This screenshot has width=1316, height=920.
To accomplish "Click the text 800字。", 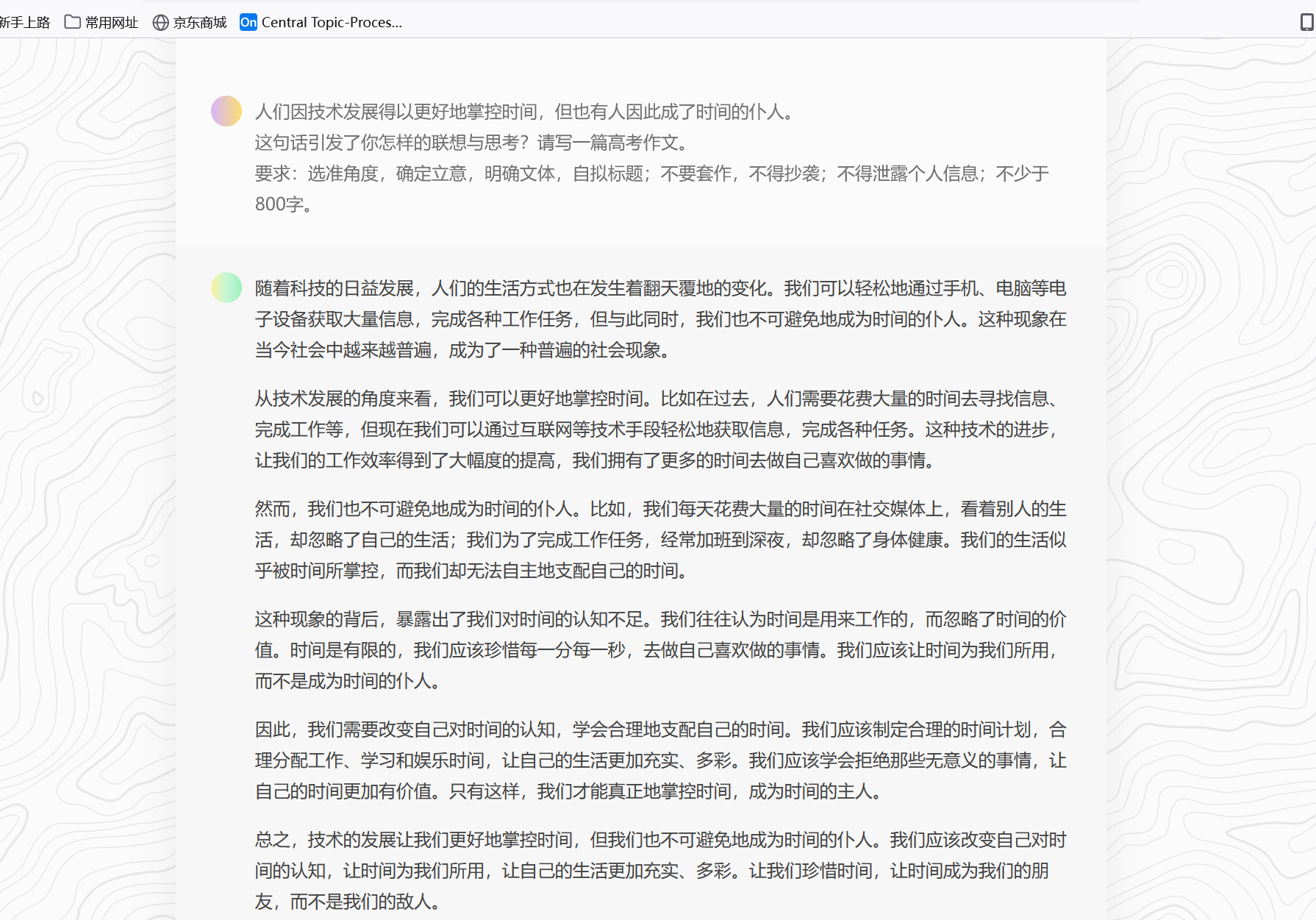I will coord(284,204).
